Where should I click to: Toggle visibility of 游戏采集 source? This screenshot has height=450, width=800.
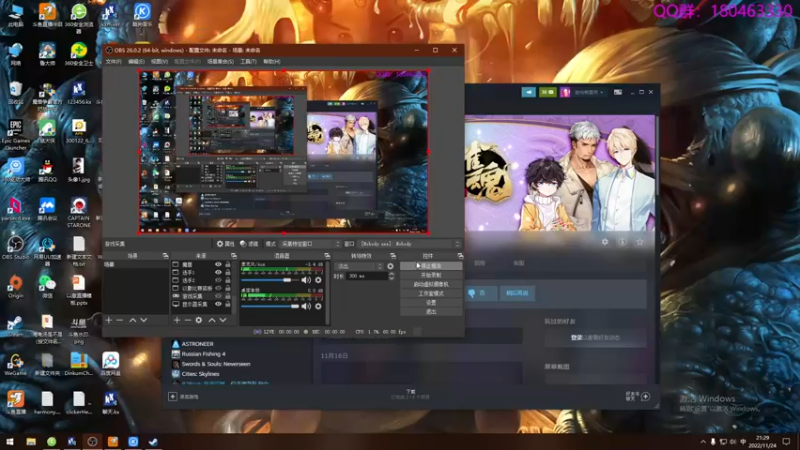[218, 296]
